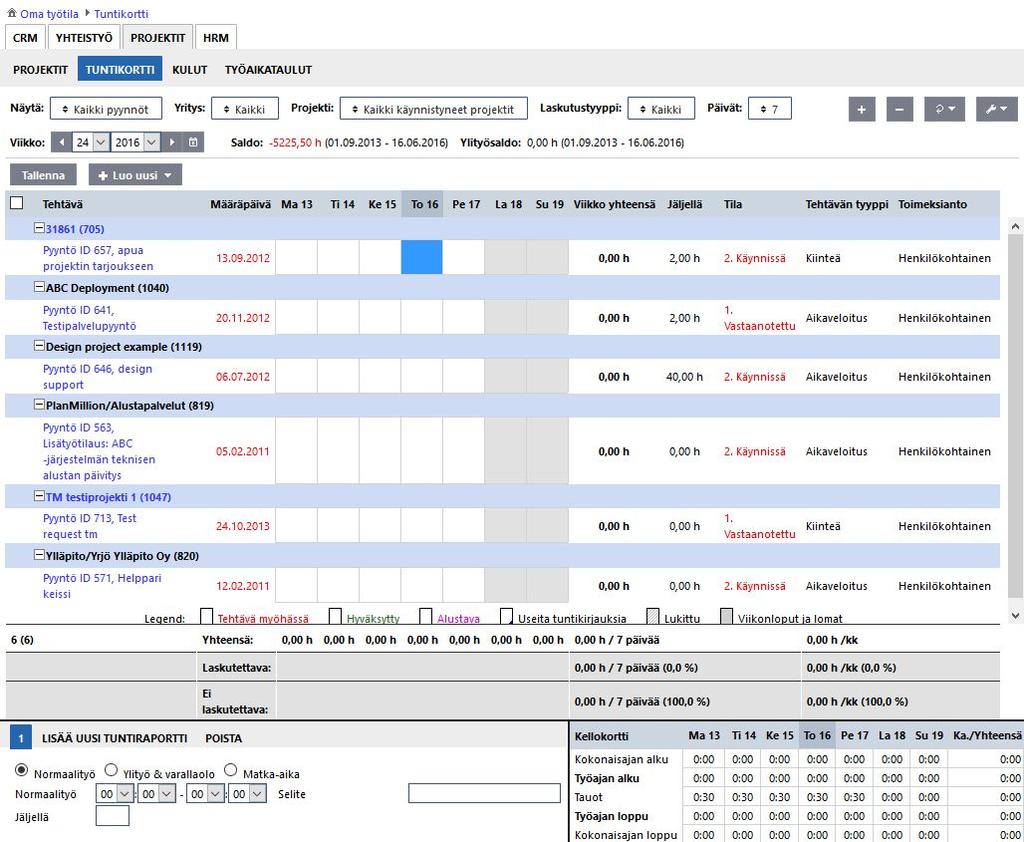Open Pyyntö ID 563 Lisätyötilaus link
The width and height of the screenshot is (1024, 842).
point(99,451)
